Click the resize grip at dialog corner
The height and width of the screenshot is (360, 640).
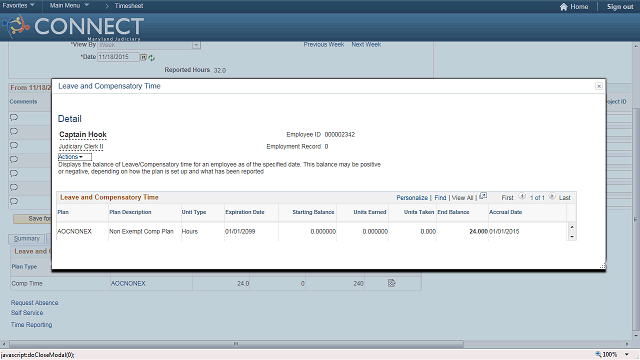(x=602, y=266)
